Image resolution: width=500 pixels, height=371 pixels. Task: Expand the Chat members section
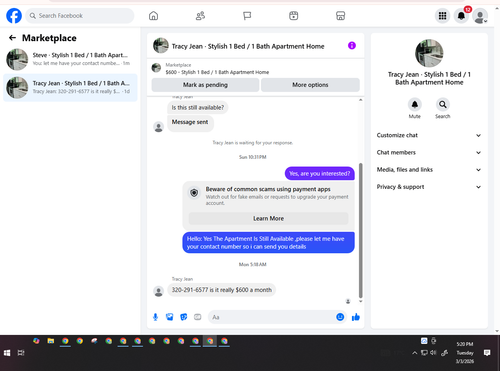[429, 153]
